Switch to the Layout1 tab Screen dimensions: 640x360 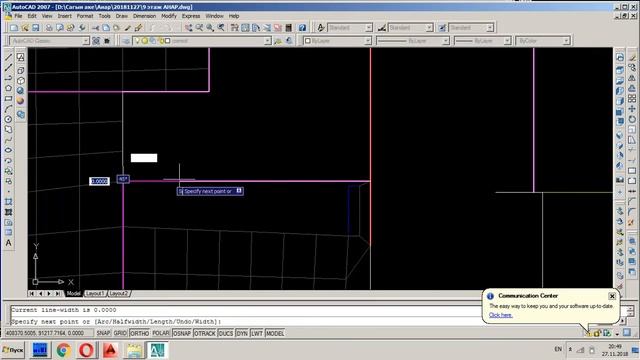(x=95, y=293)
